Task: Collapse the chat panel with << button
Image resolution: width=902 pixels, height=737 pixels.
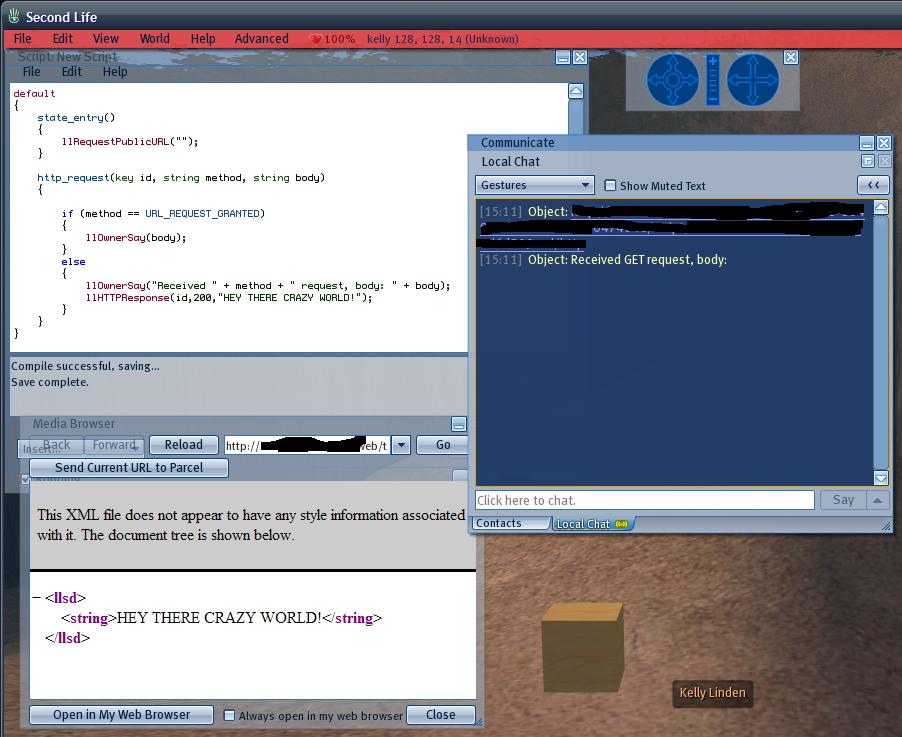Action: 873,185
